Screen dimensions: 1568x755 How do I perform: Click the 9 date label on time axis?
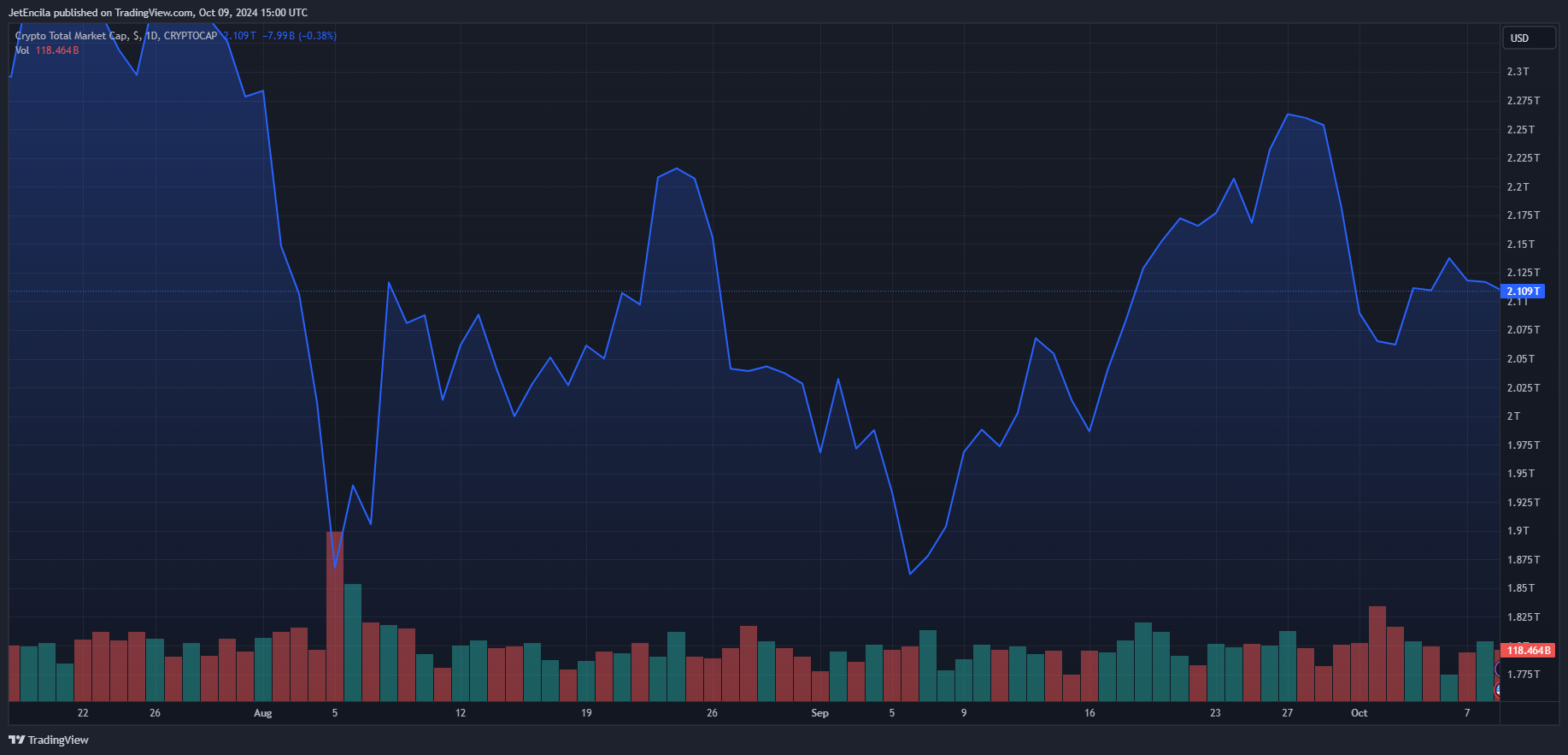point(964,713)
